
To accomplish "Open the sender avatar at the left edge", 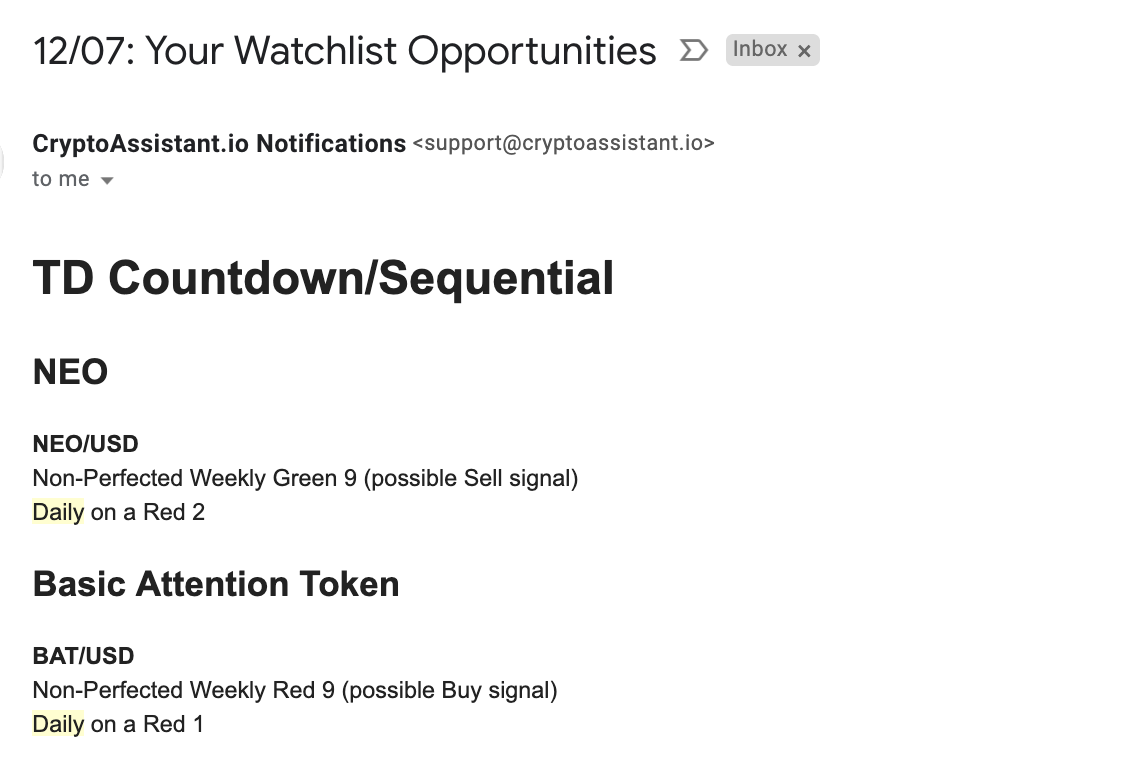I will (x=1, y=161).
